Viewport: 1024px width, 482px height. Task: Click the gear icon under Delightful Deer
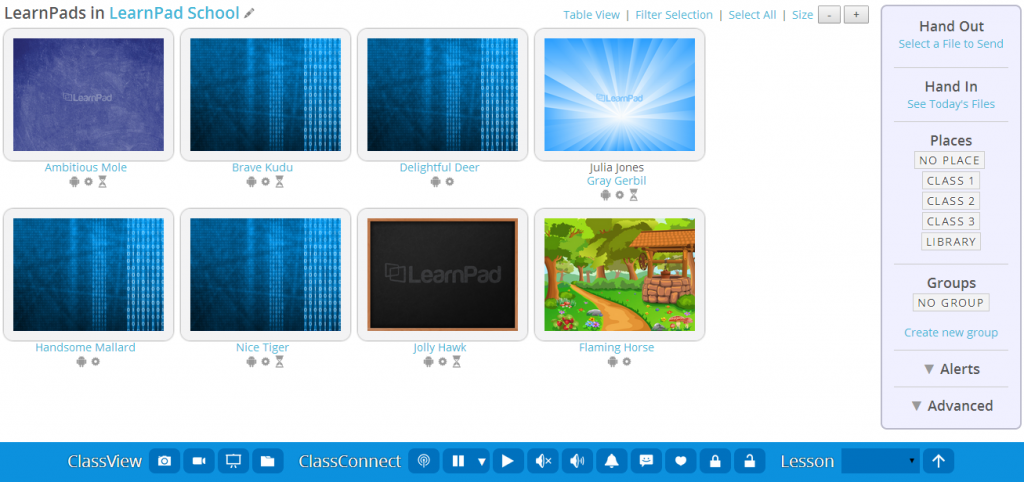[449, 182]
